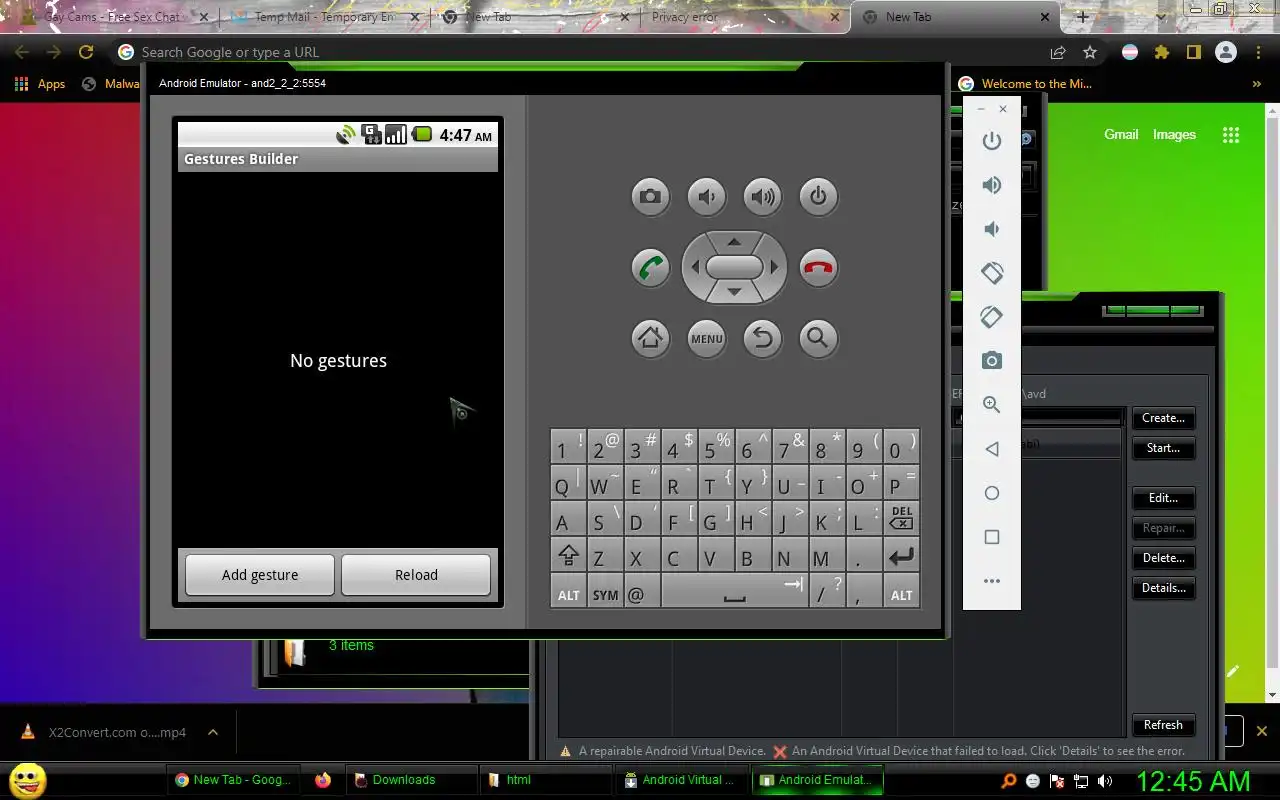Click customize Chrome pencil icon
This screenshot has height=800, width=1280.
[x=1233, y=672]
